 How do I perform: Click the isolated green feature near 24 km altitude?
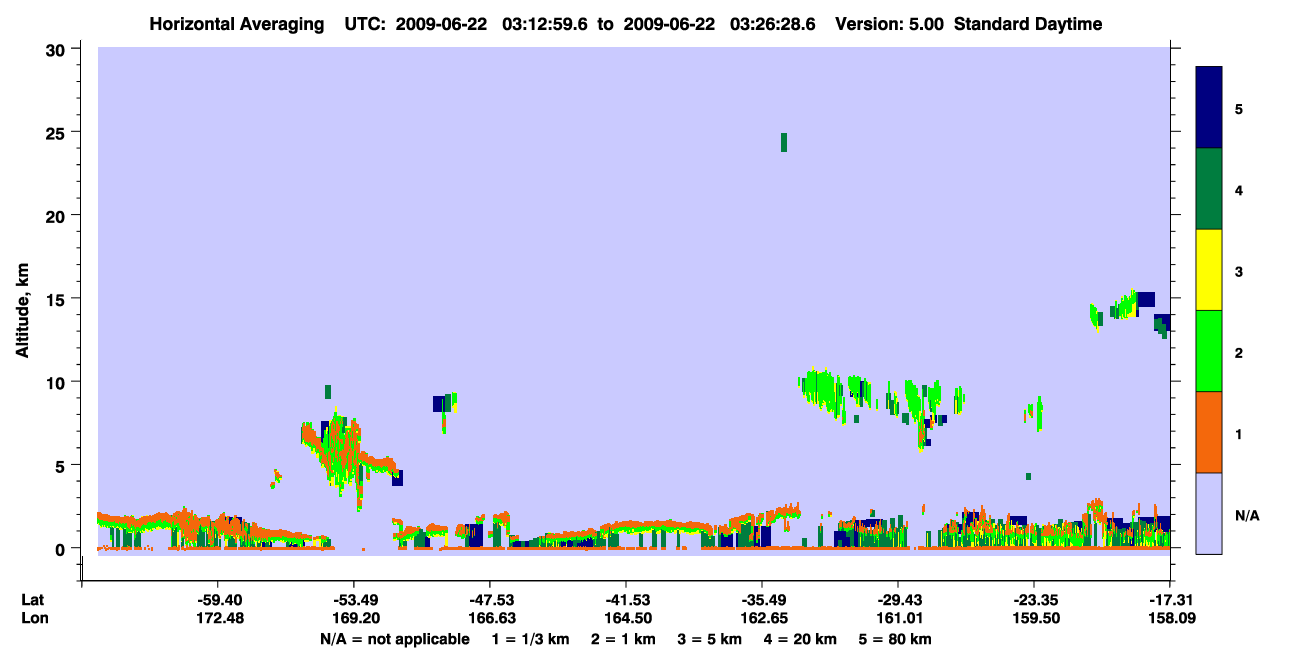pos(784,142)
